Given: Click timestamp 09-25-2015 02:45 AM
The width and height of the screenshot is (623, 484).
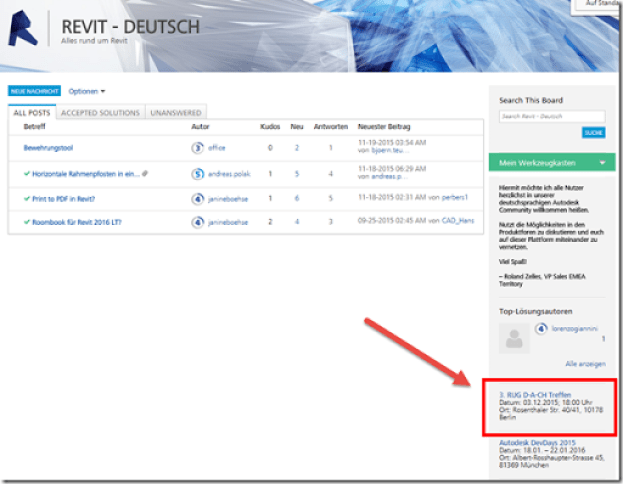Looking at the screenshot, I should pyautogui.click(x=392, y=221).
